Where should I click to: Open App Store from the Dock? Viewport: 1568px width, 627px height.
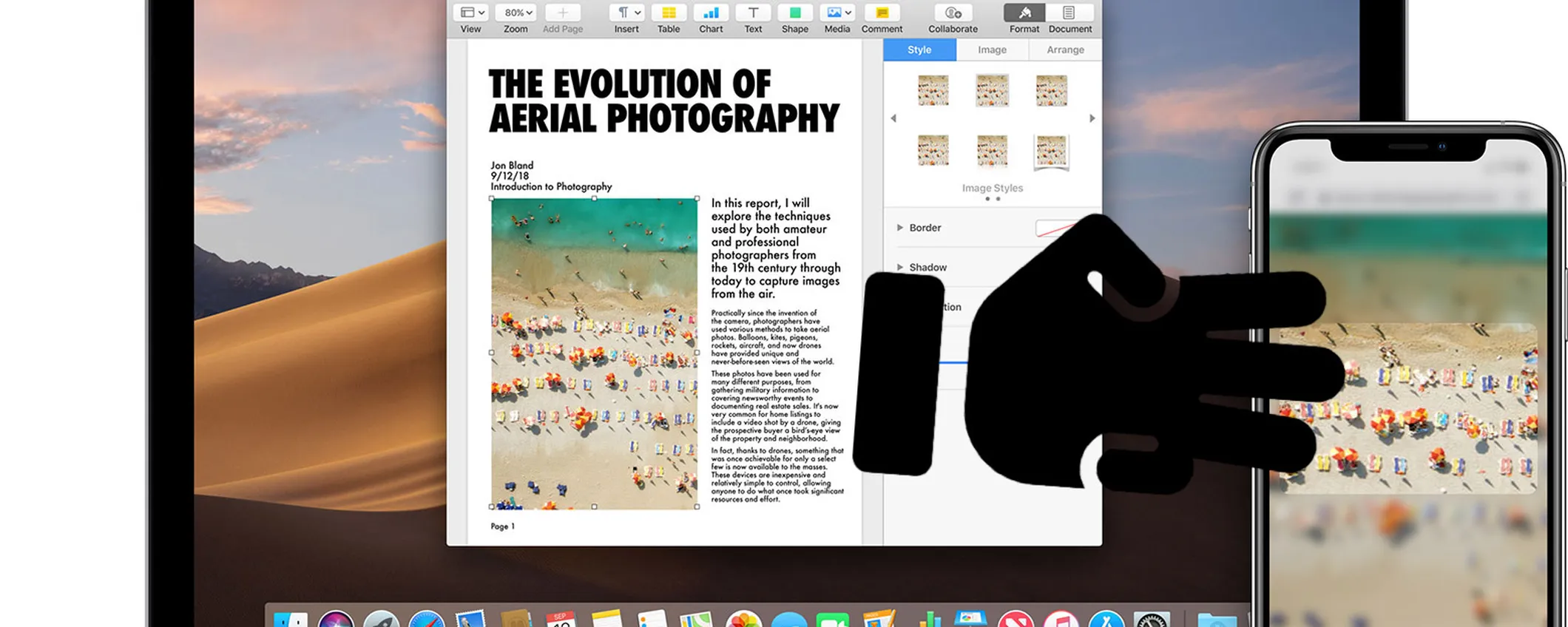point(1106,620)
